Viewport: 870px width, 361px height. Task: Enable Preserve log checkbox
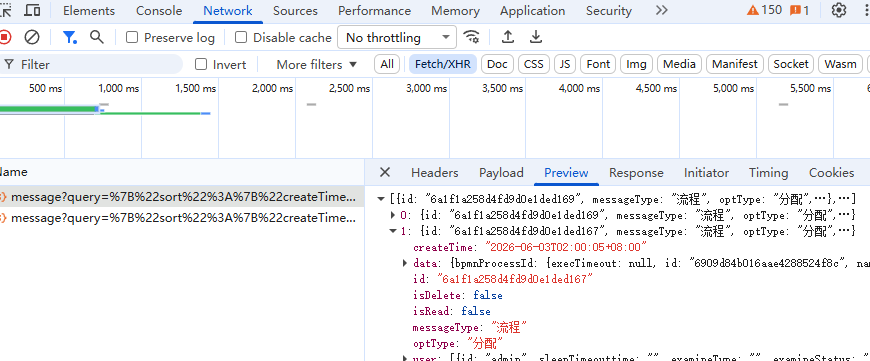pyautogui.click(x=131, y=37)
